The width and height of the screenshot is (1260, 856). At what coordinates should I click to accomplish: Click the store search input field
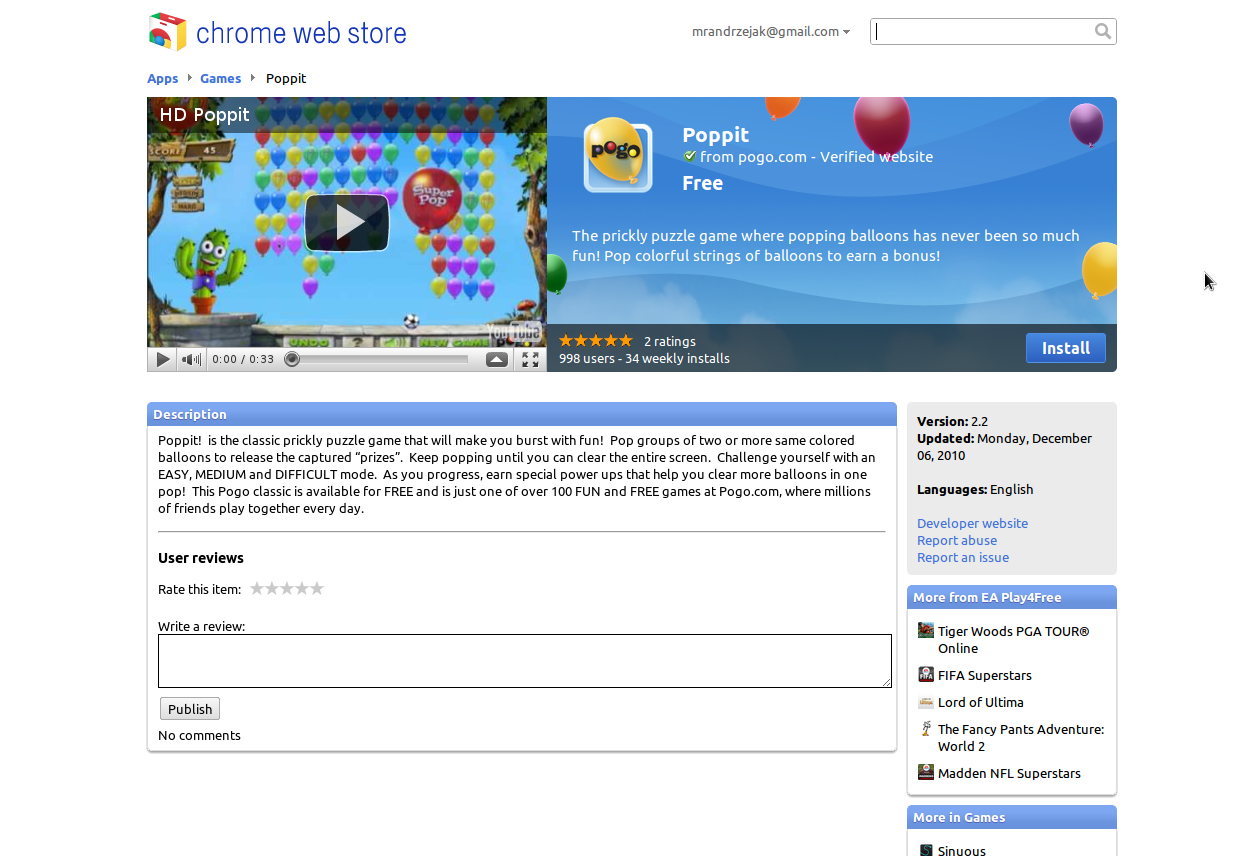coord(982,31)
